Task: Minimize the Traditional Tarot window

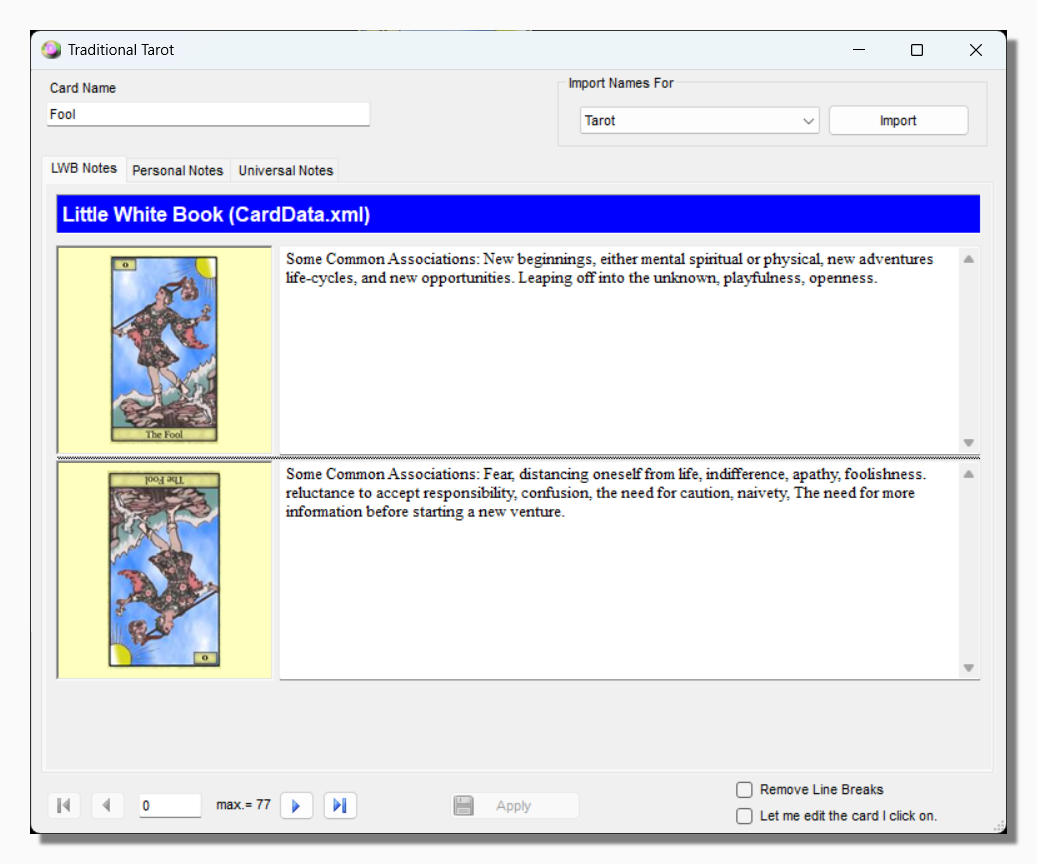Action: (x=858, y=50)
